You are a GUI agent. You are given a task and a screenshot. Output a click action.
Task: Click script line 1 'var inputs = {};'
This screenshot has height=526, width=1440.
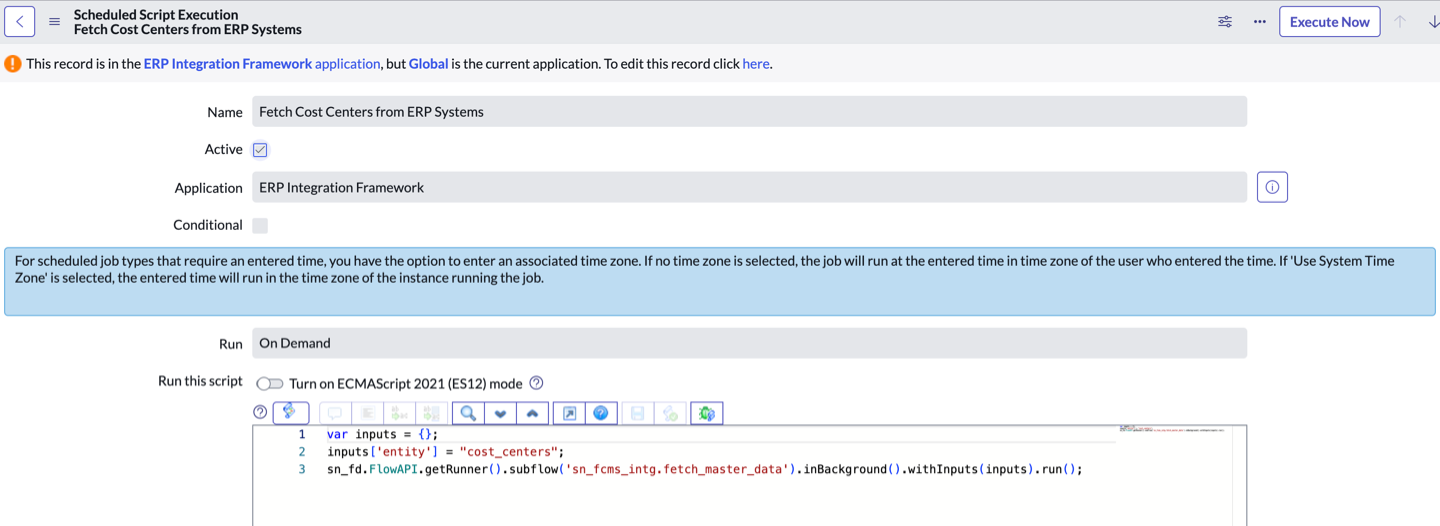click(382, 434)
